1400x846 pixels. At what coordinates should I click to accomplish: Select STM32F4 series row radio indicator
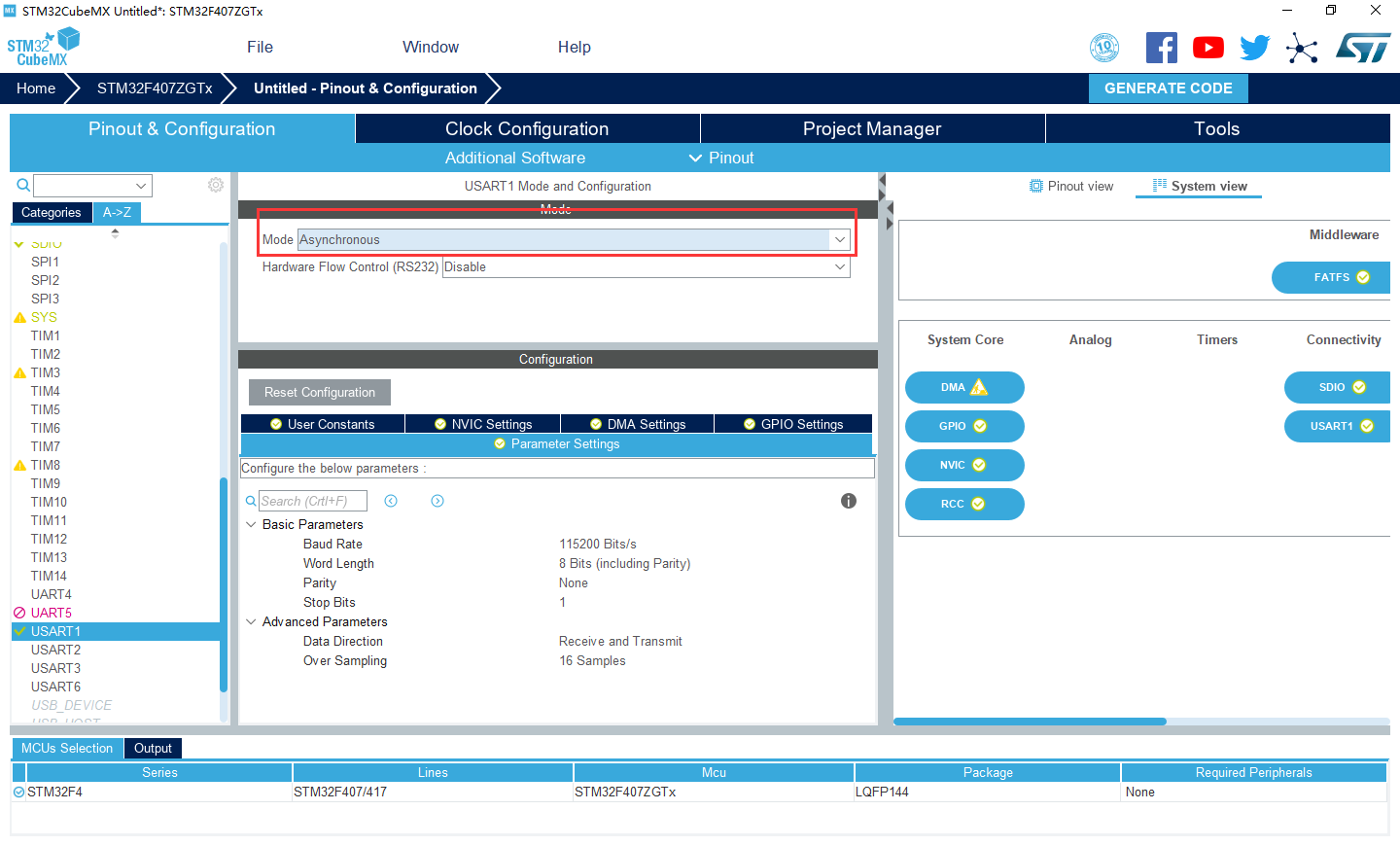pyautogui.click(x=18, y=792)
